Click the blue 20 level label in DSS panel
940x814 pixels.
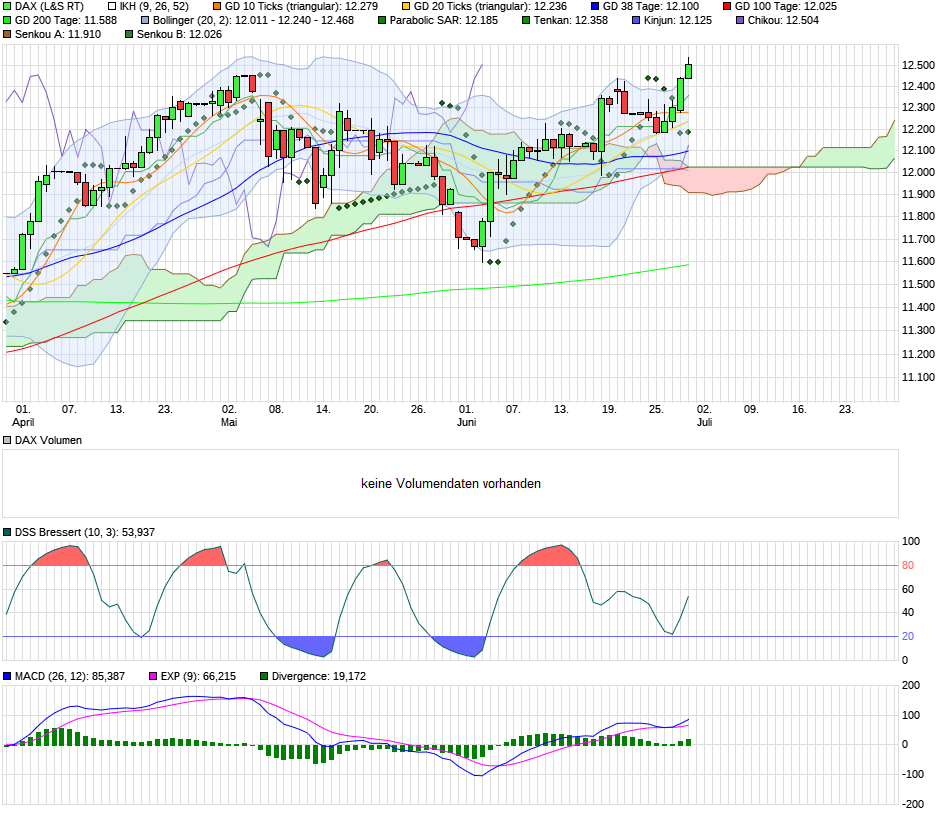coord(908,637)
